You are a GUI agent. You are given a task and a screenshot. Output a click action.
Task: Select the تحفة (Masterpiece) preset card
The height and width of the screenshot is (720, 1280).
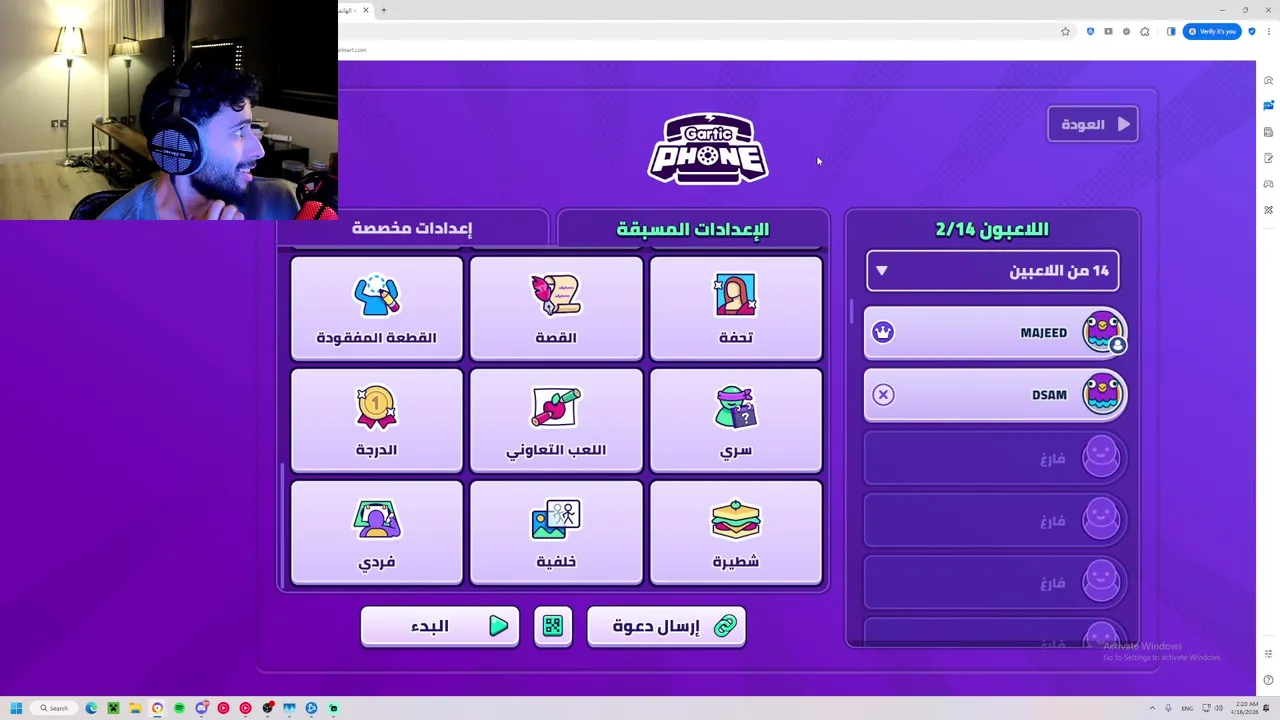coord(736,308)
